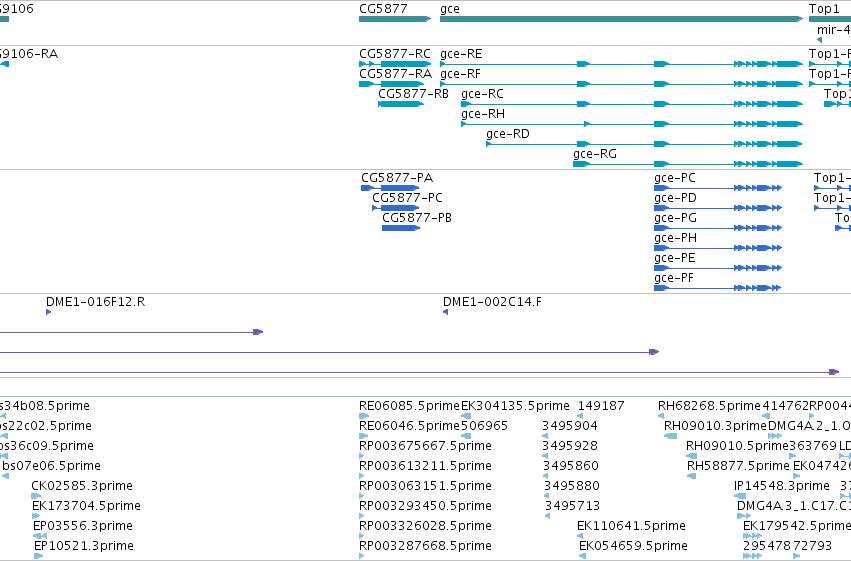The height and width of the screenshot is (561, 851).
Task: Click the 506965 feature label
Action: click(484, 426)
